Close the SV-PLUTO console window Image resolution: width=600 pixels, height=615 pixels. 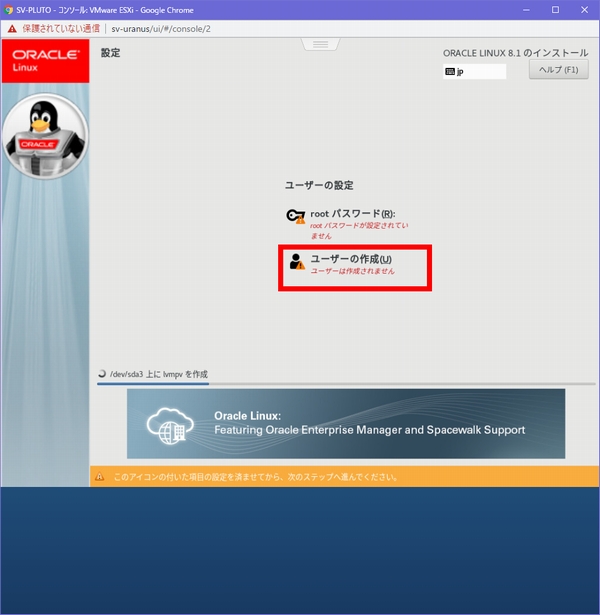click(x=584, y=10)
